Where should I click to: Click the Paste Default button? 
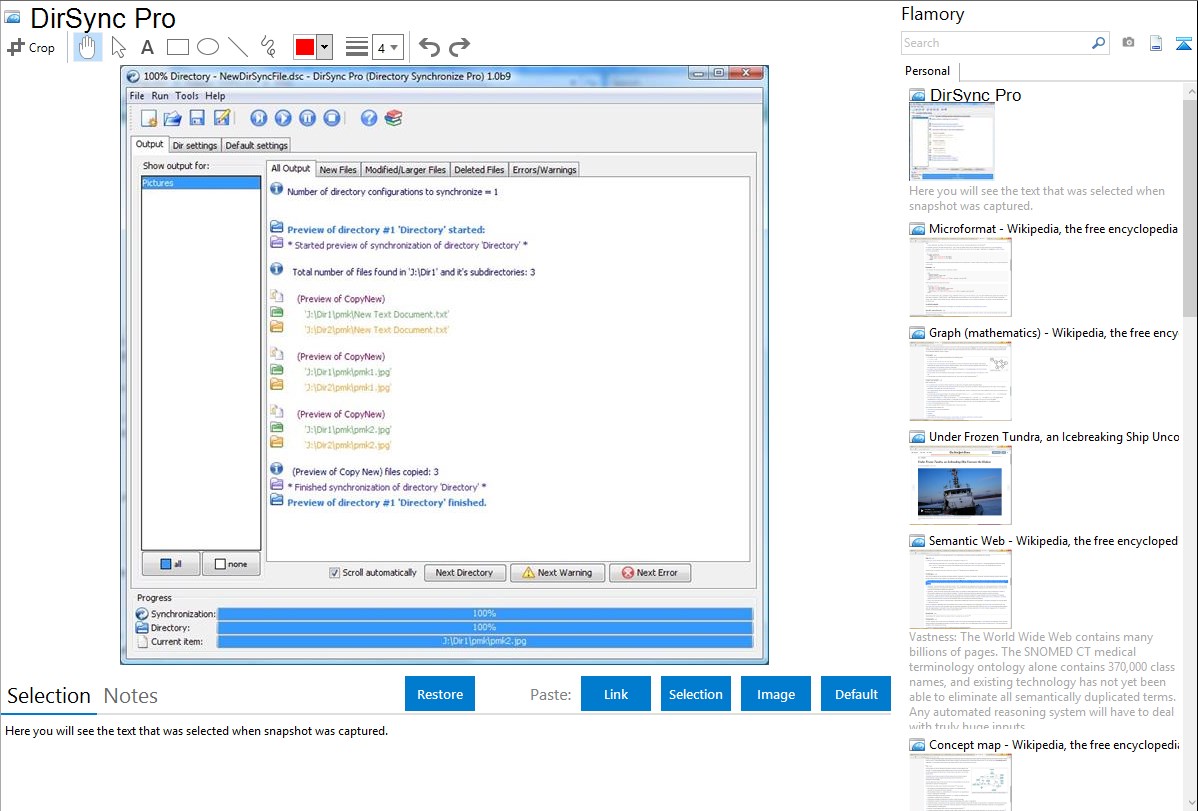pos(856,694)
